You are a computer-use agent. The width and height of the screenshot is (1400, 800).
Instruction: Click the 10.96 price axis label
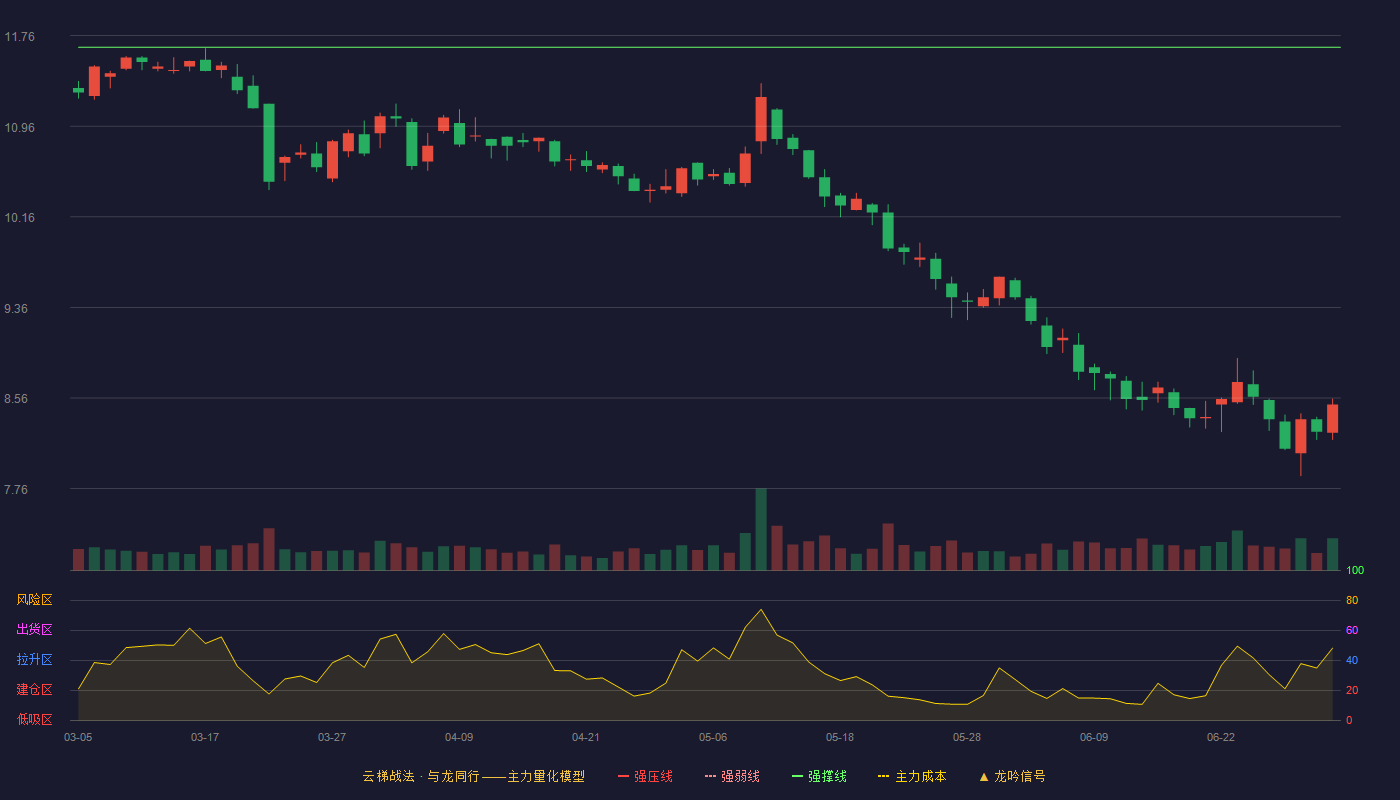coord(19,127)
